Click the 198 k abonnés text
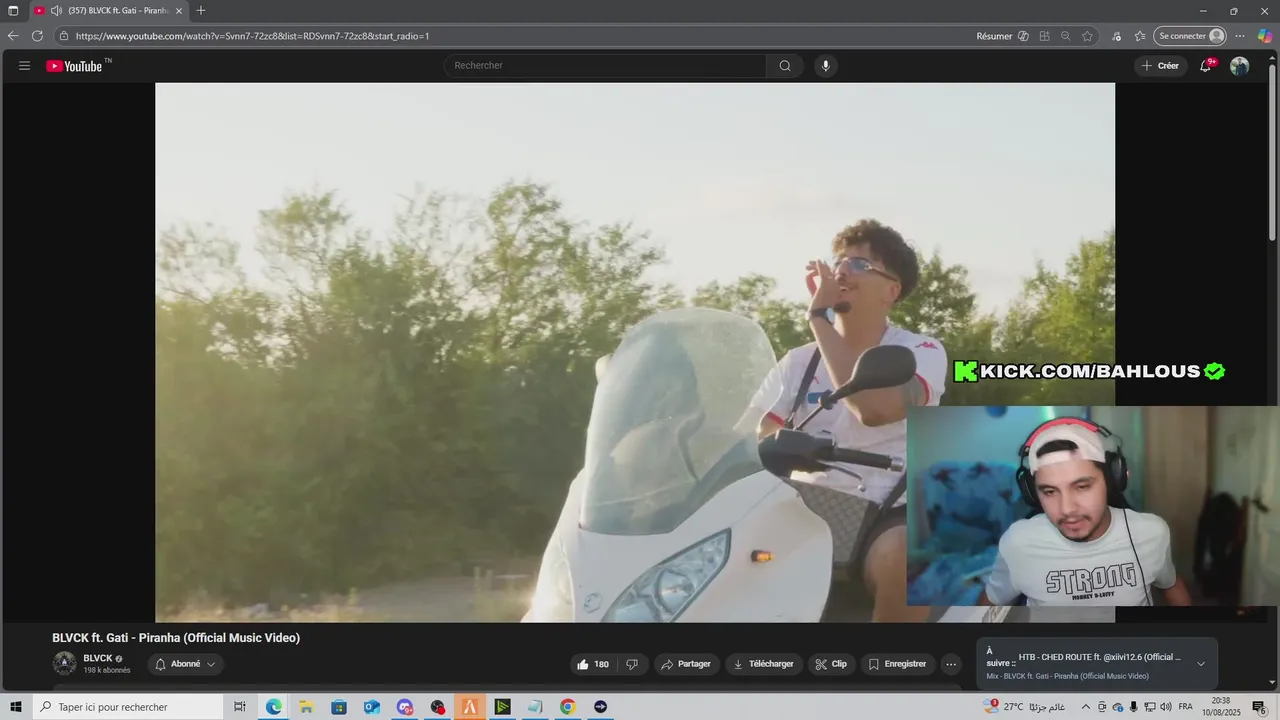Image resolution: width=1280 pixels, height=720 pixels. 107,670
